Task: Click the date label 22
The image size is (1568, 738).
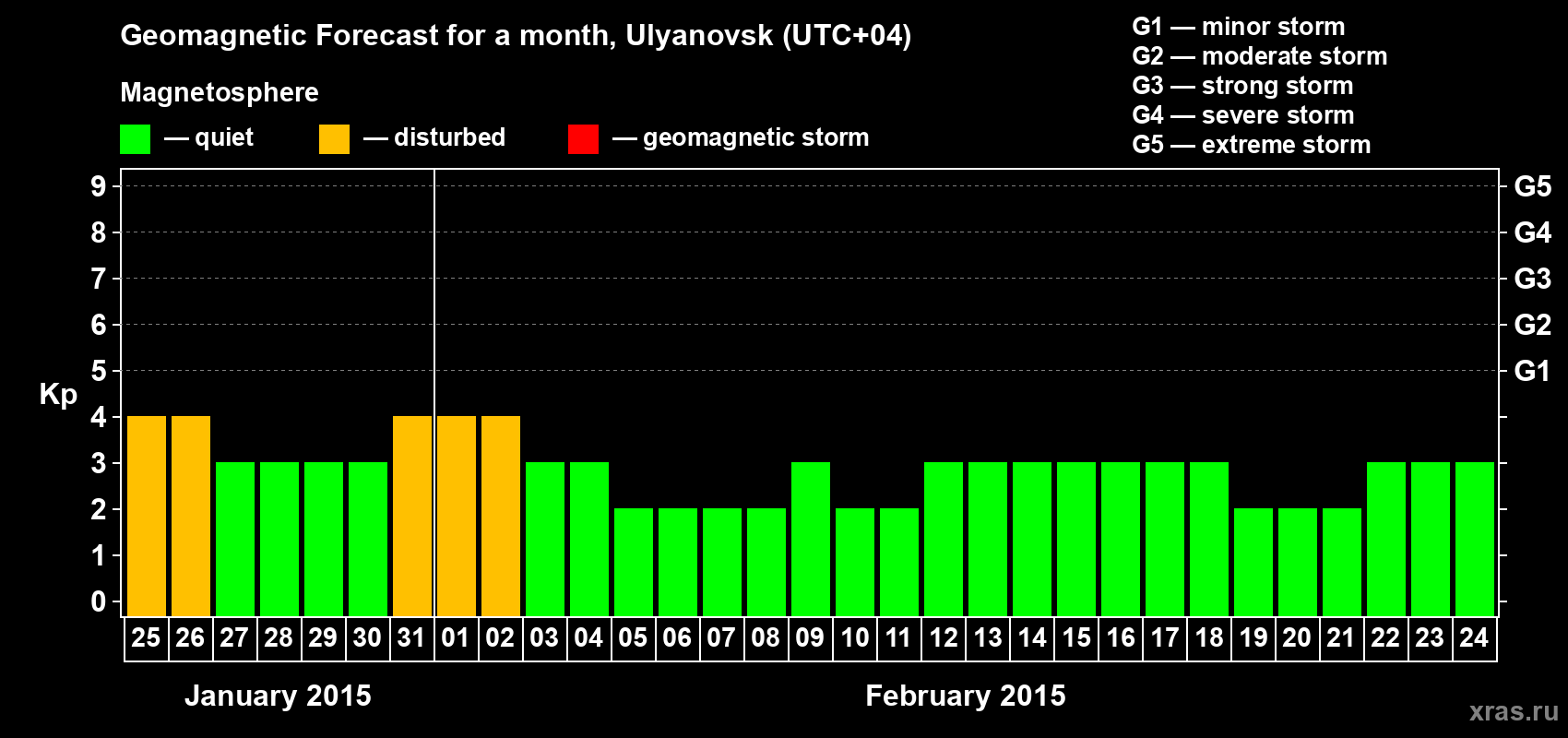Action: (1385, 638)
